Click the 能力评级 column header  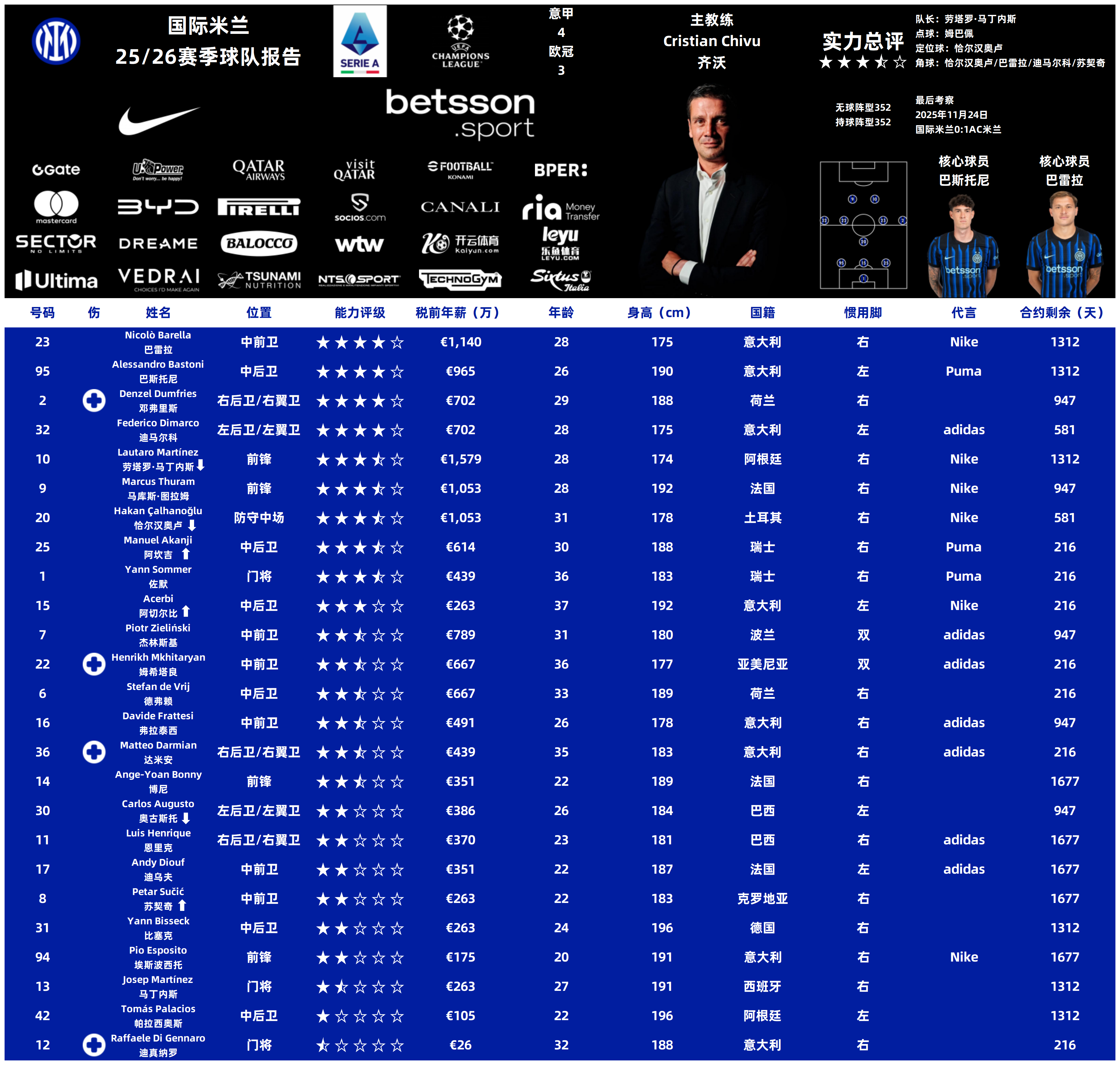pos(359,312)
